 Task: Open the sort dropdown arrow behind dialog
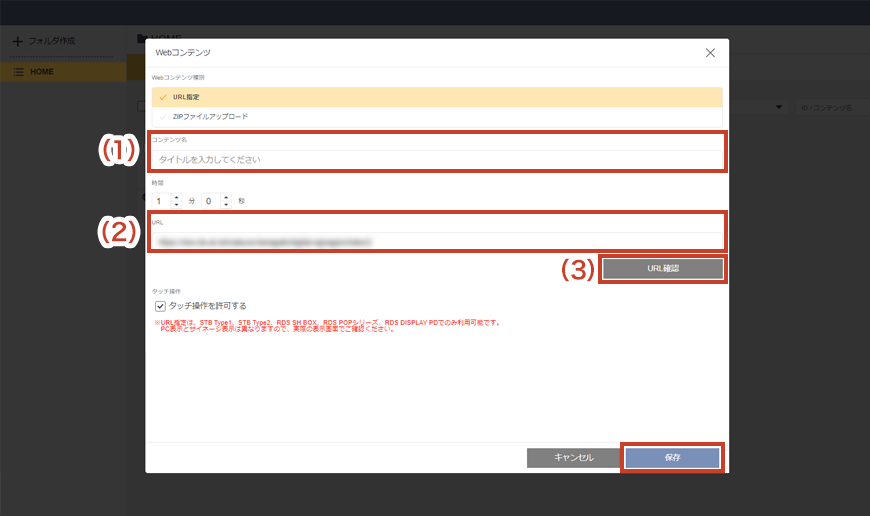[778, 107]
